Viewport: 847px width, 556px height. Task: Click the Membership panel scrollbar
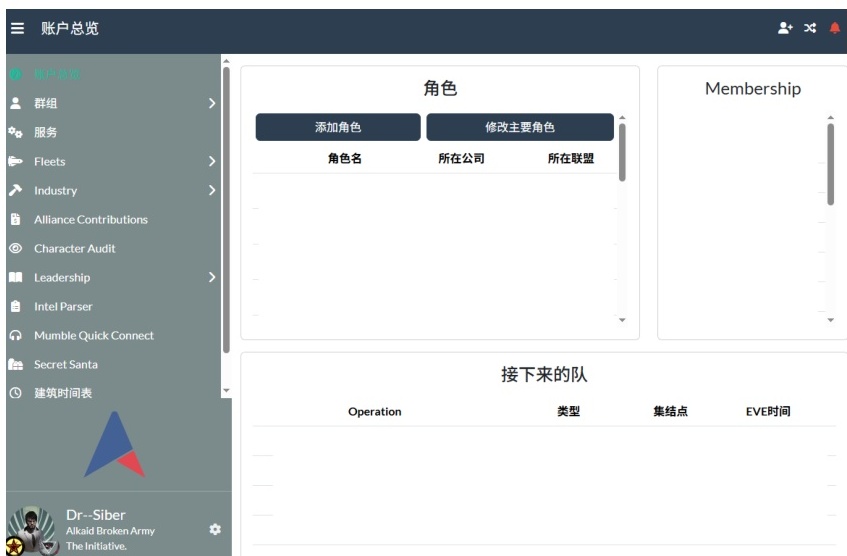click(830, 165)
